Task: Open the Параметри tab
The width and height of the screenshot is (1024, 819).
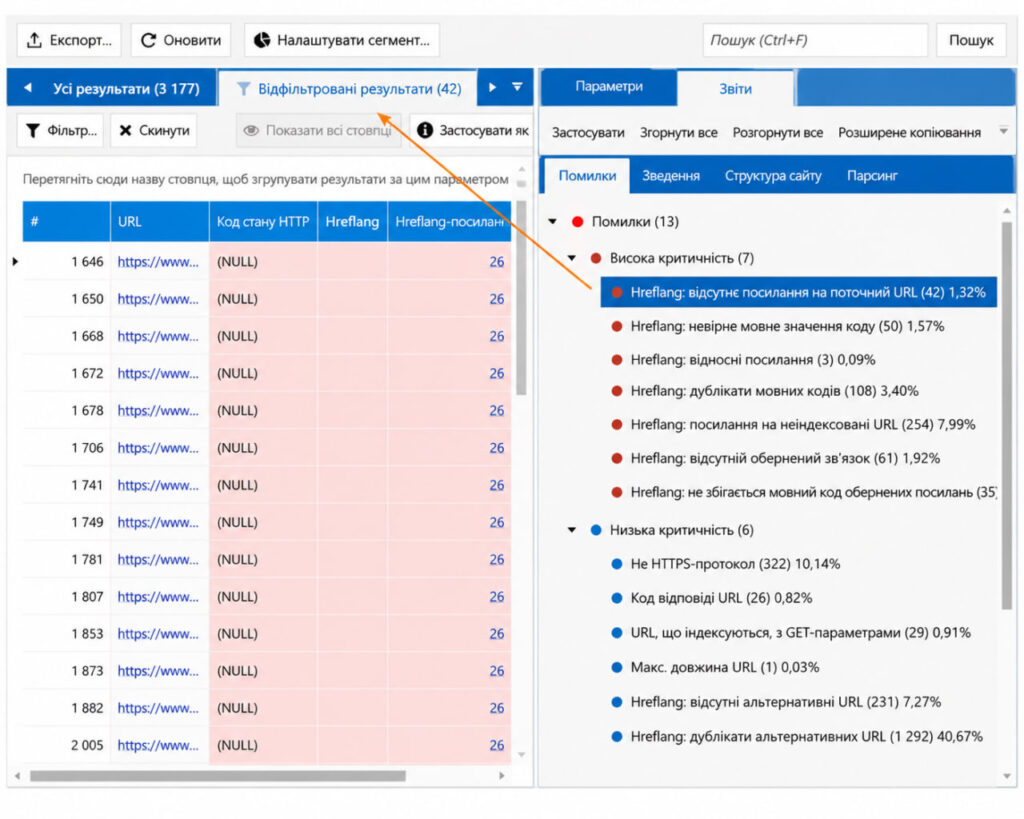Action: (609, 87)
